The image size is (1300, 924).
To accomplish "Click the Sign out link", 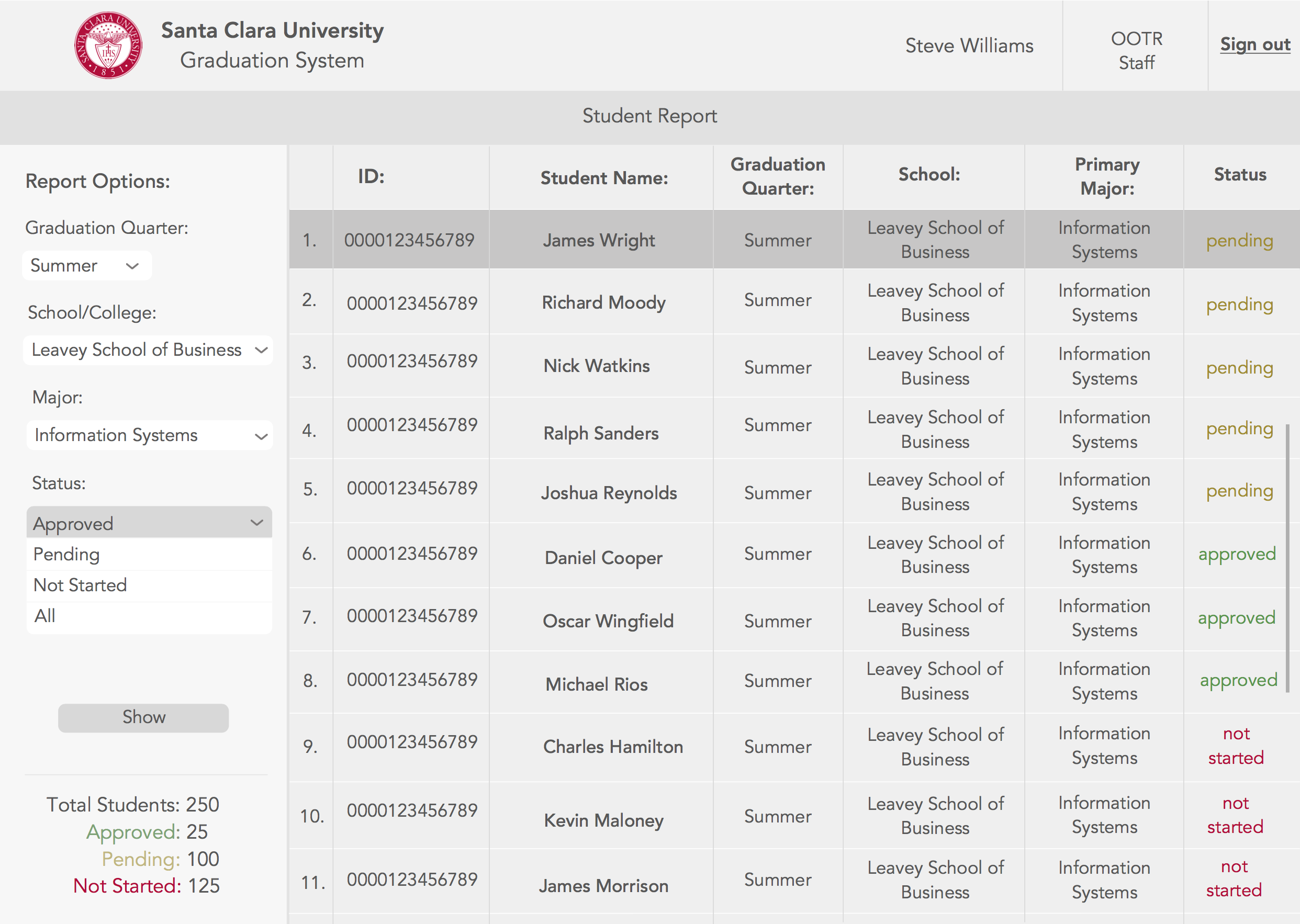I will (1254, 44).
